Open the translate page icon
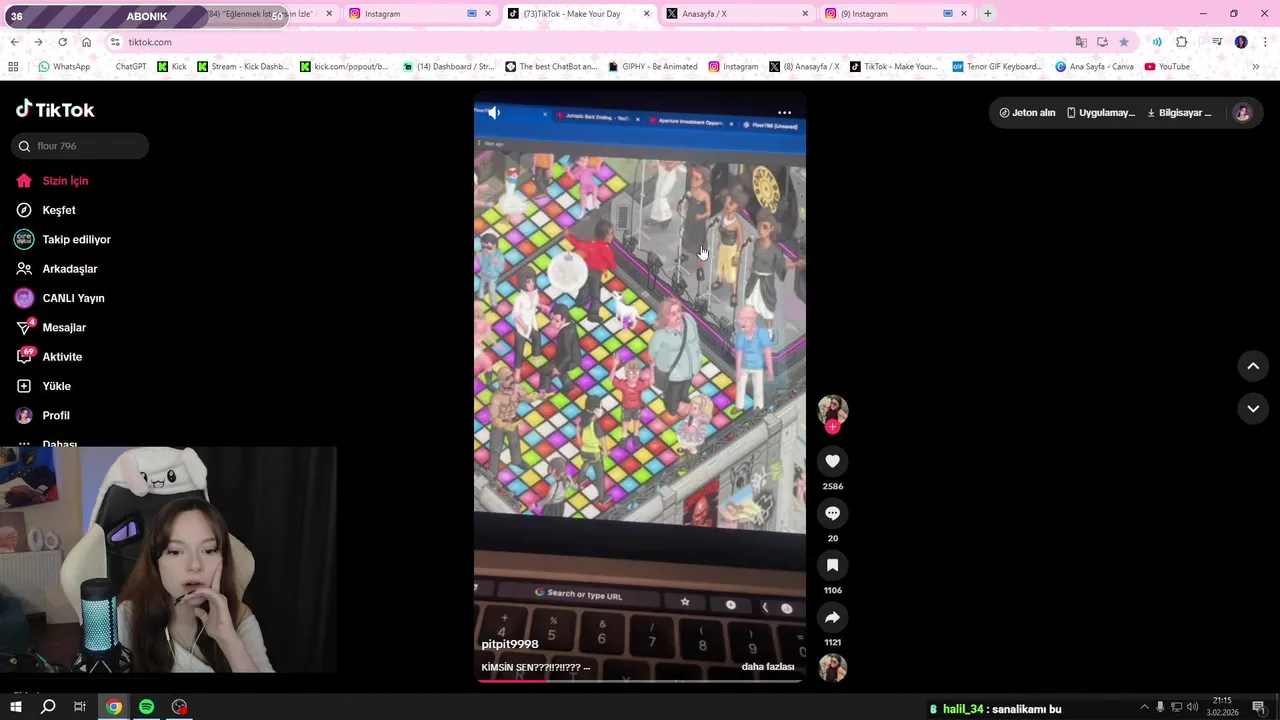1280x720 pixels. pyautogui.click(x=1081, y=42)
